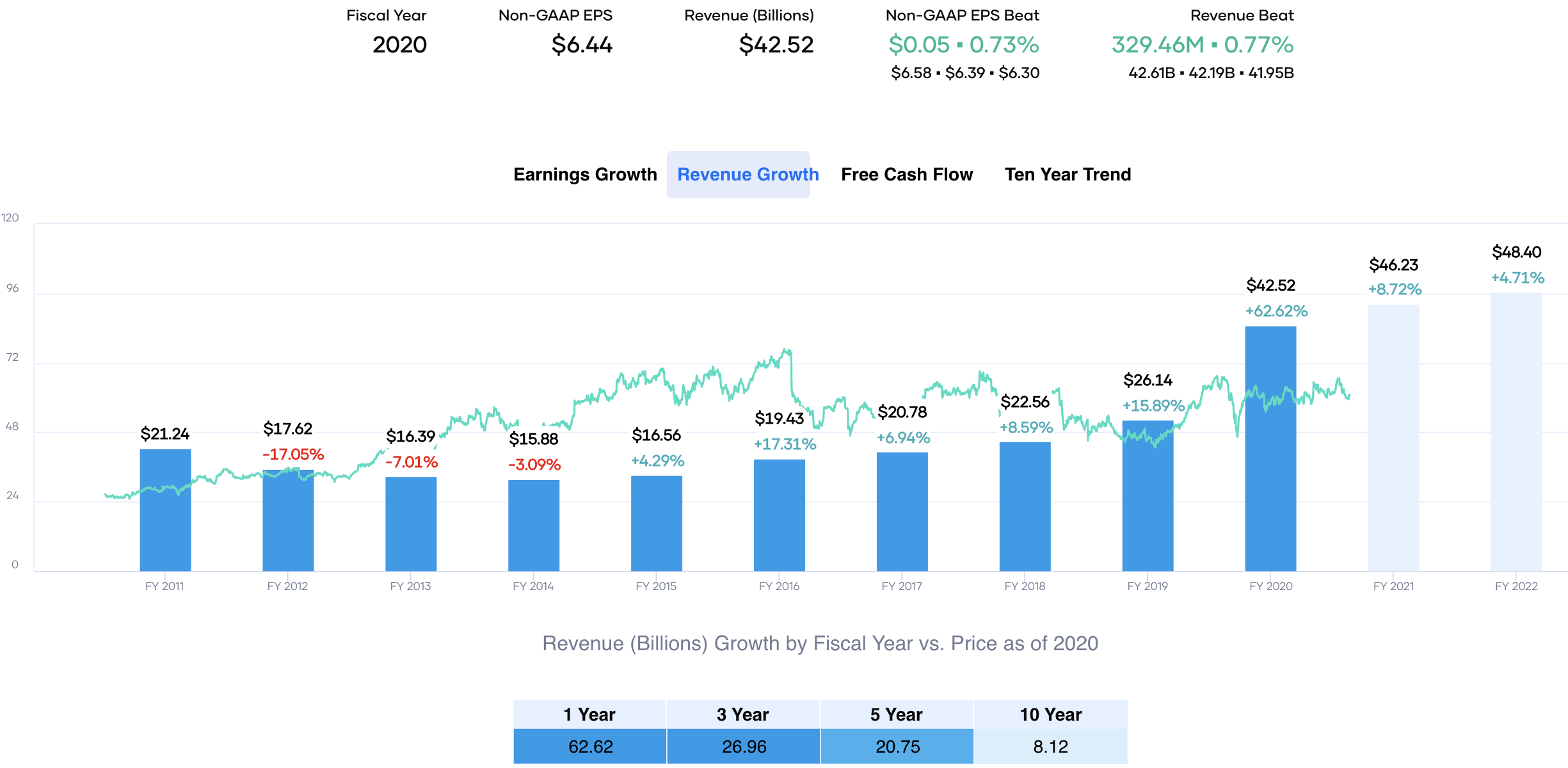
Task: Click the FY 2016 axis label
Action: [x=779, y=586]
